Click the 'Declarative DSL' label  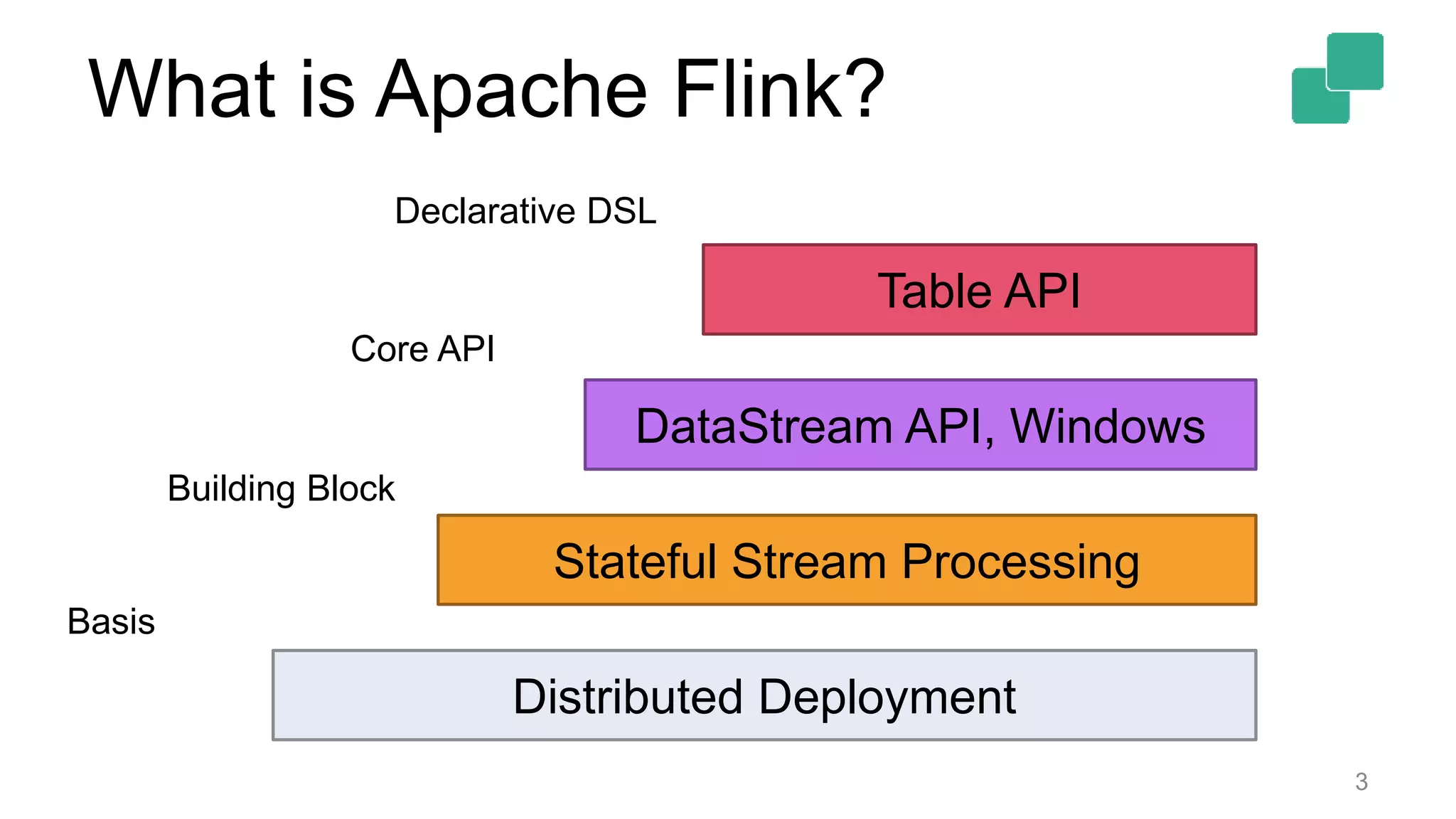525,211
